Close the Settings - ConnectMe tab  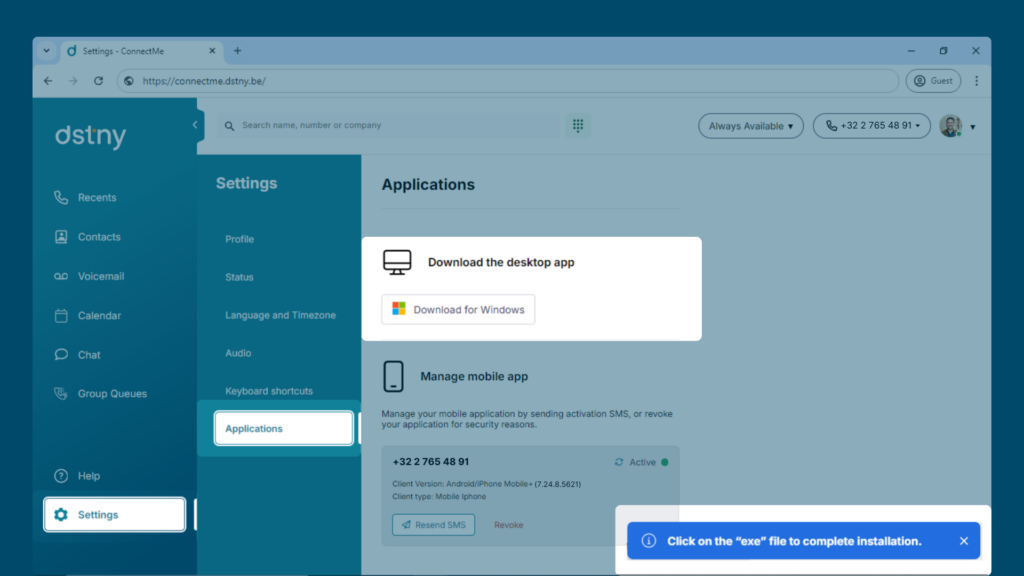pyautogui.click(x=212, y=51)
